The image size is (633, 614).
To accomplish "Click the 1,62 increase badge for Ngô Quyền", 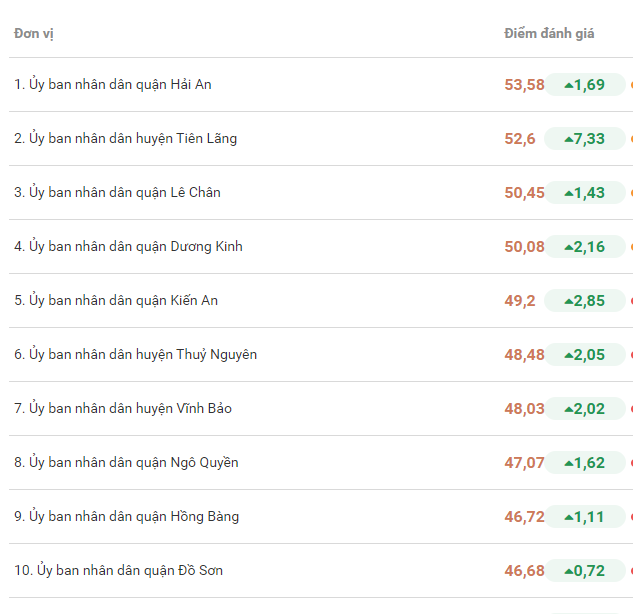I will click(x=584, y=463).
